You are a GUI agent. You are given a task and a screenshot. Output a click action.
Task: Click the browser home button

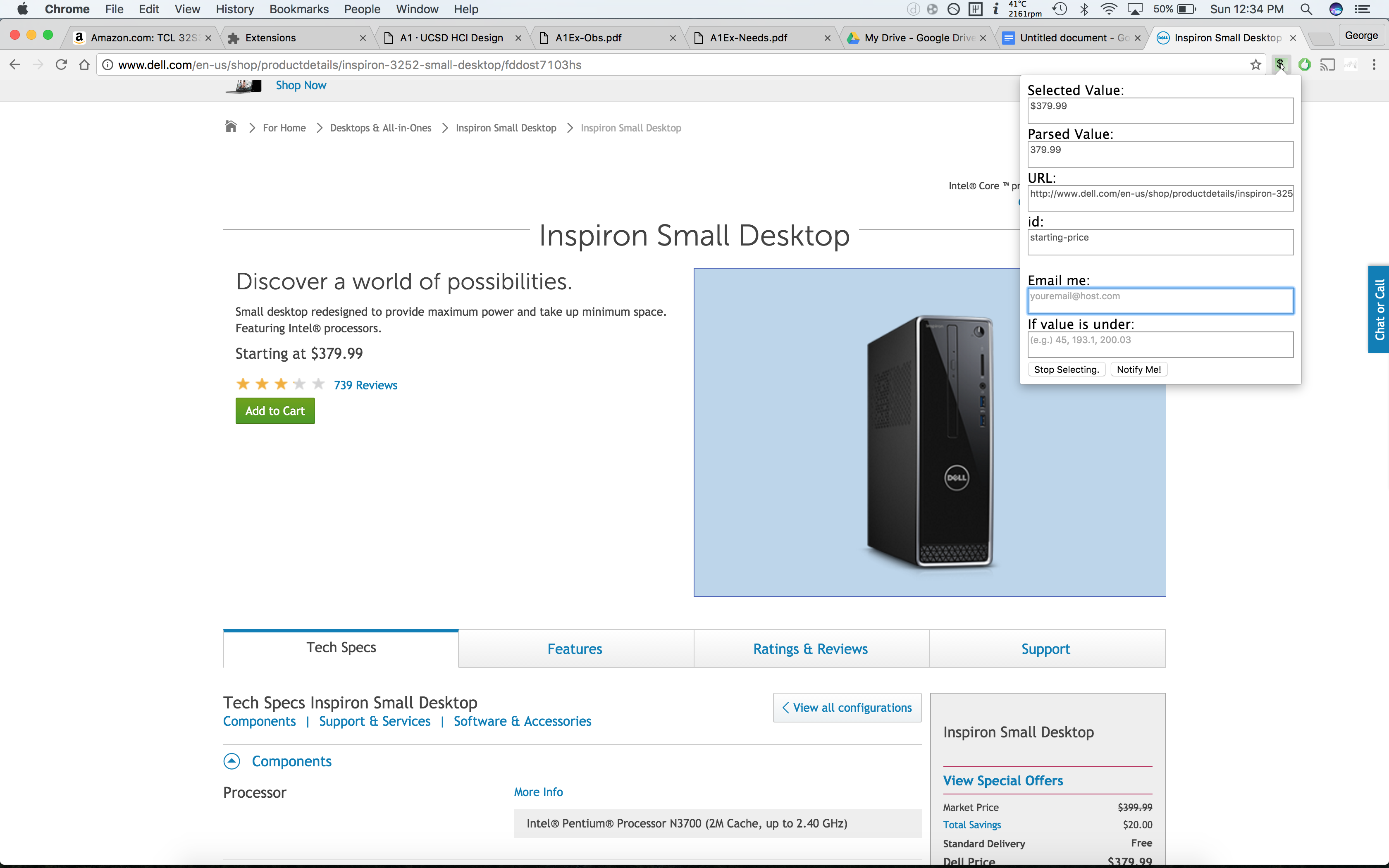(x=84, y=65)
